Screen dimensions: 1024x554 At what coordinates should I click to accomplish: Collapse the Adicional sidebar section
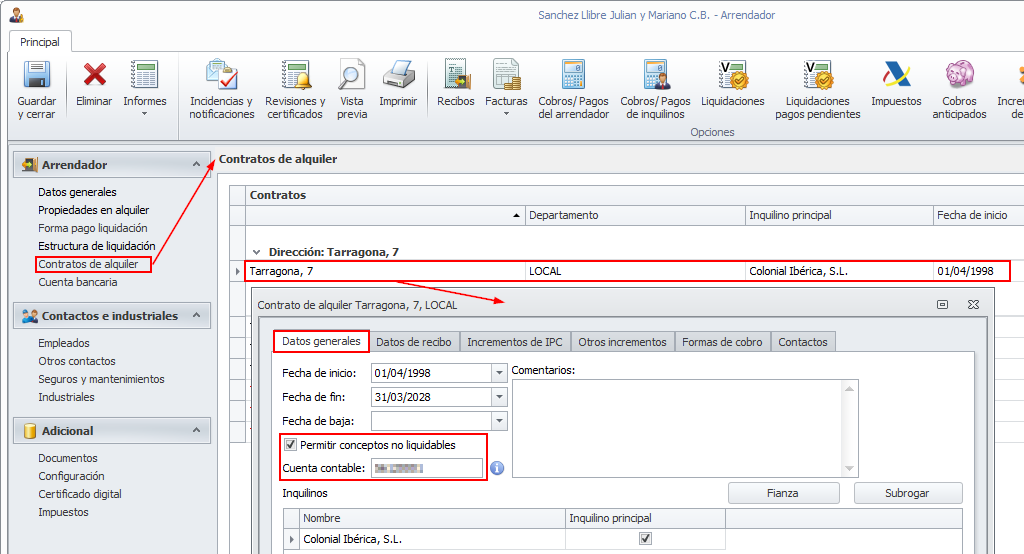click(197, 431)
